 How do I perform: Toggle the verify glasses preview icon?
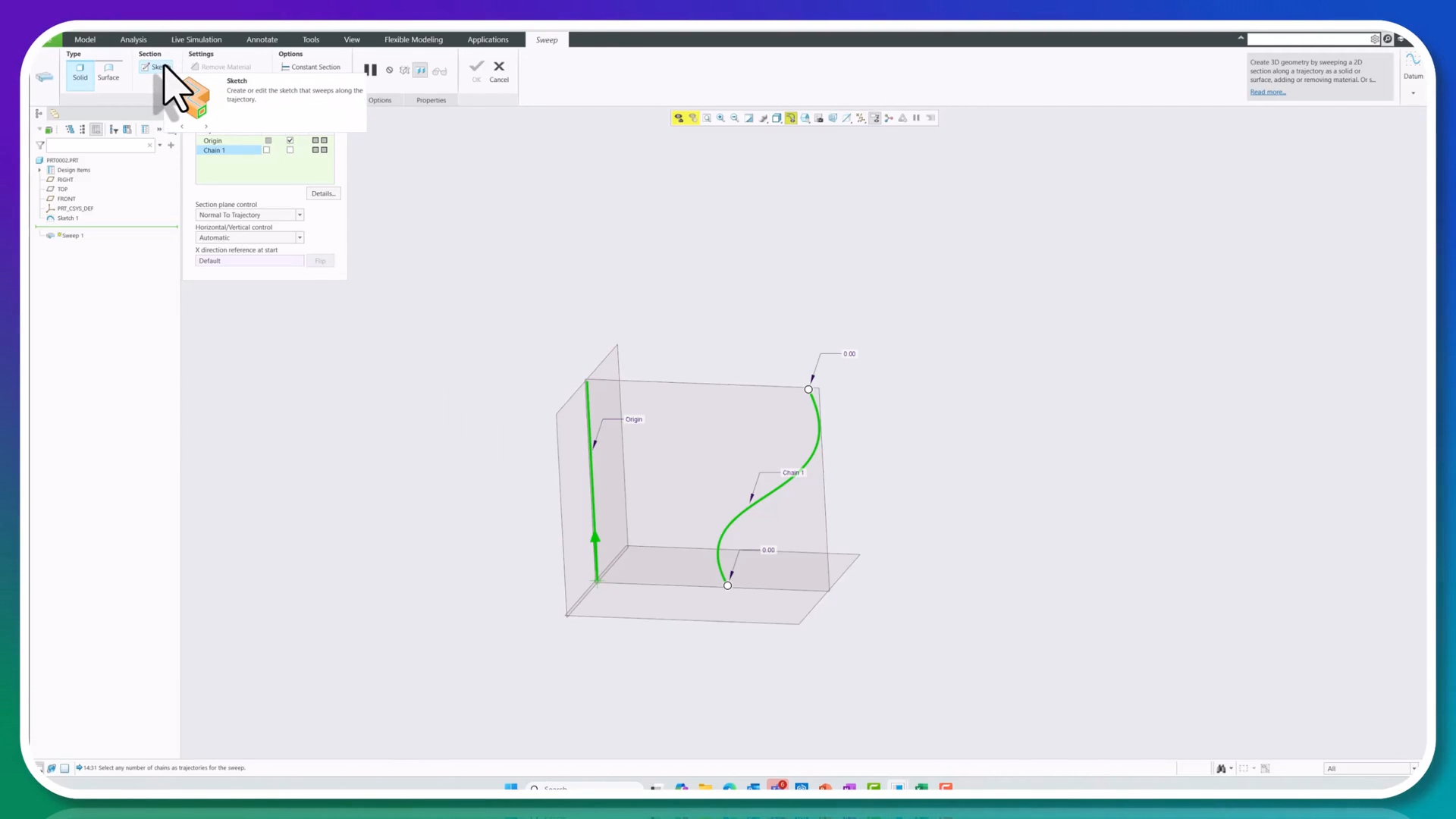tap(439, 71)
